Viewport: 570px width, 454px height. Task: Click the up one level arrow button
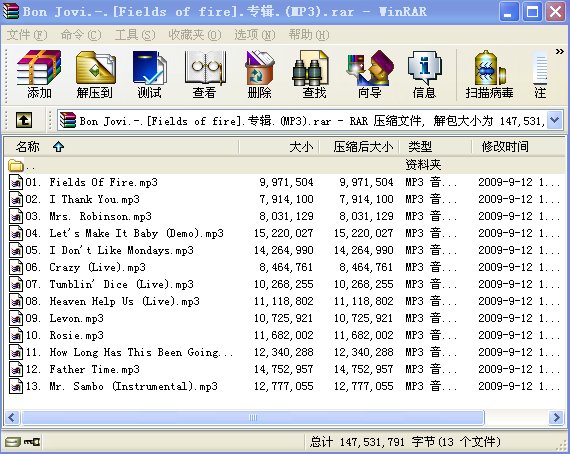coord(24,120)
